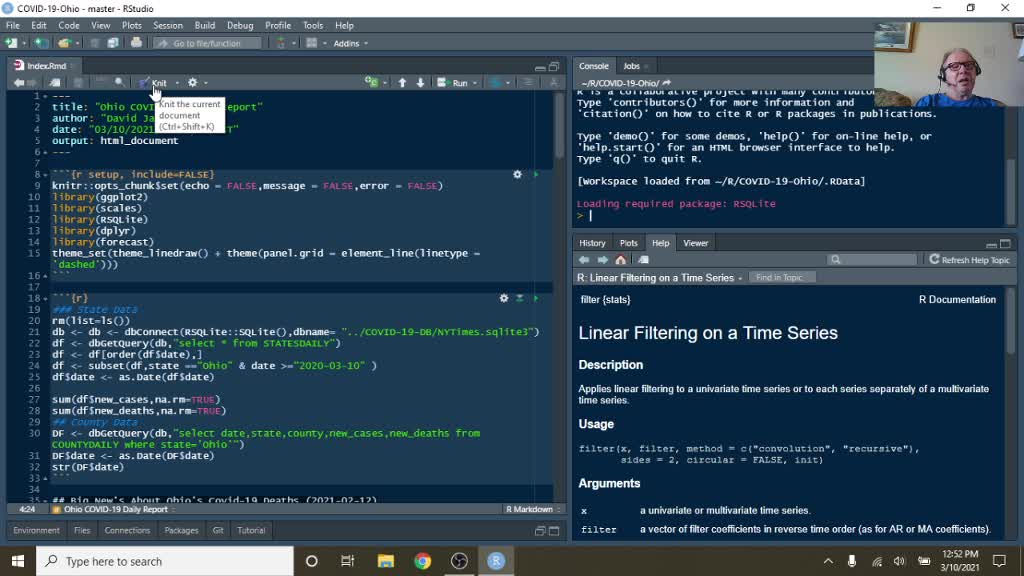Maximize the source editor pane
1024x576 pixels.
click(554, 67)
